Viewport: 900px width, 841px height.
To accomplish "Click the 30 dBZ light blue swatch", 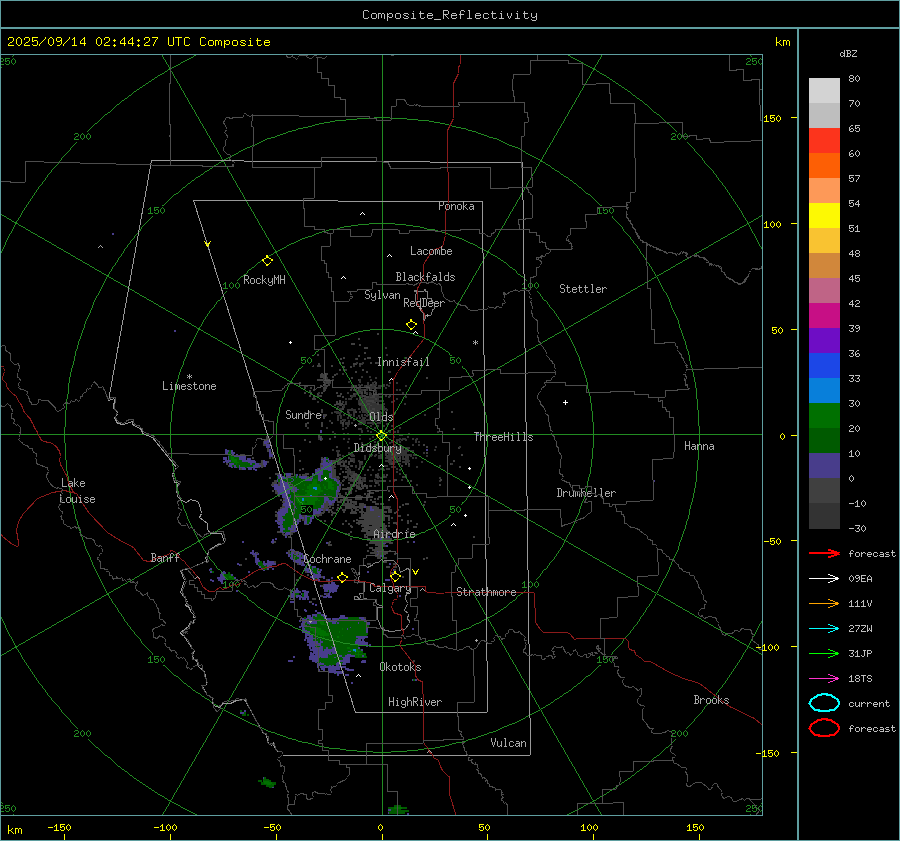I will coord(824,391).
